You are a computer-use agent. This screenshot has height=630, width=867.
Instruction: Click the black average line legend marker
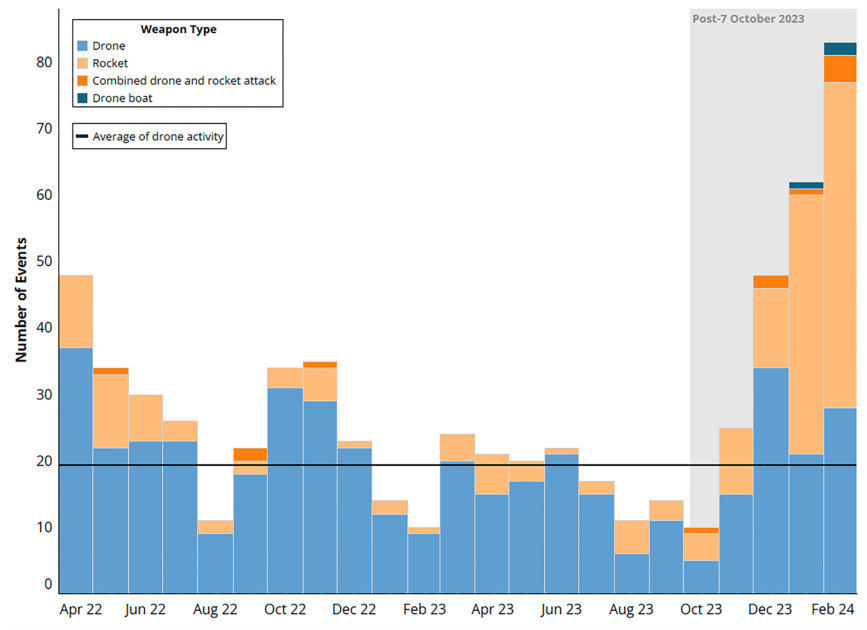click(x=82, y=137)
